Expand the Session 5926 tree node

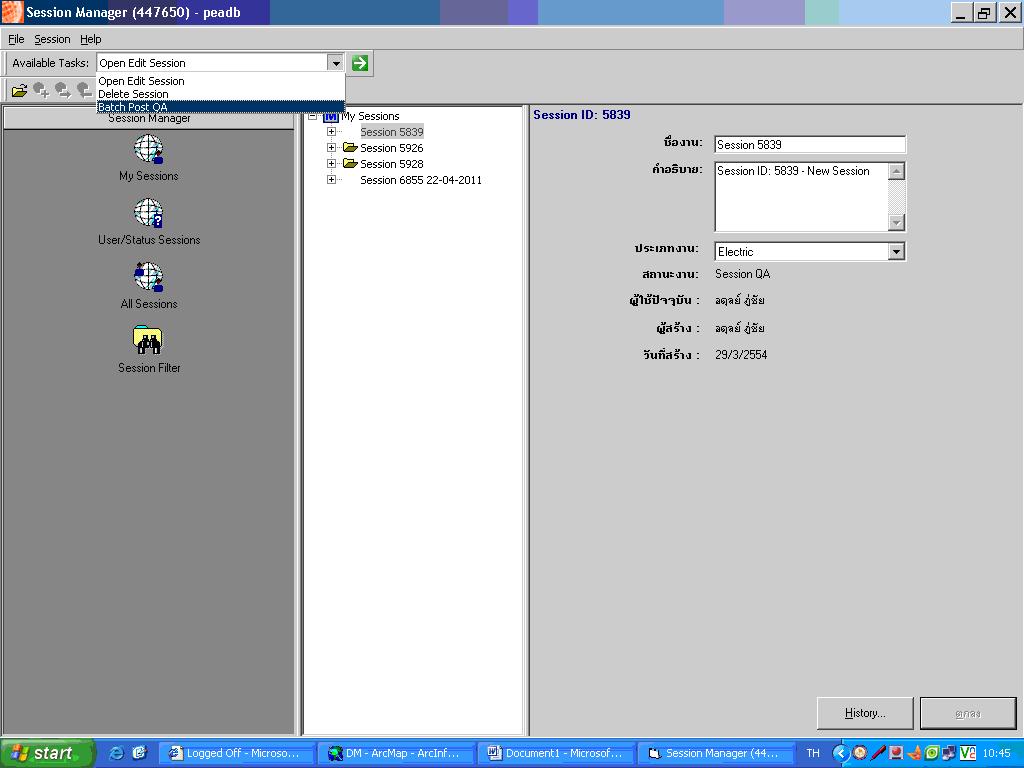(332, 147)
